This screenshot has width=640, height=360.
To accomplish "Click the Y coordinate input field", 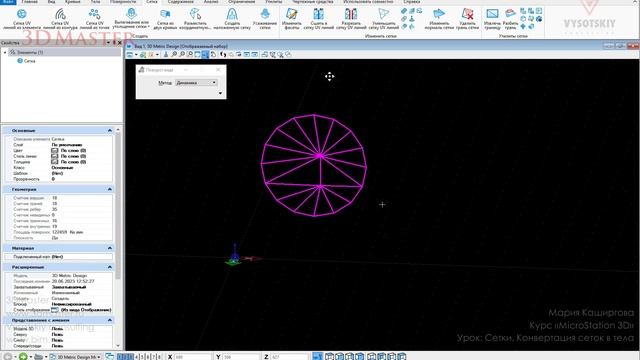I will [241, 357].
